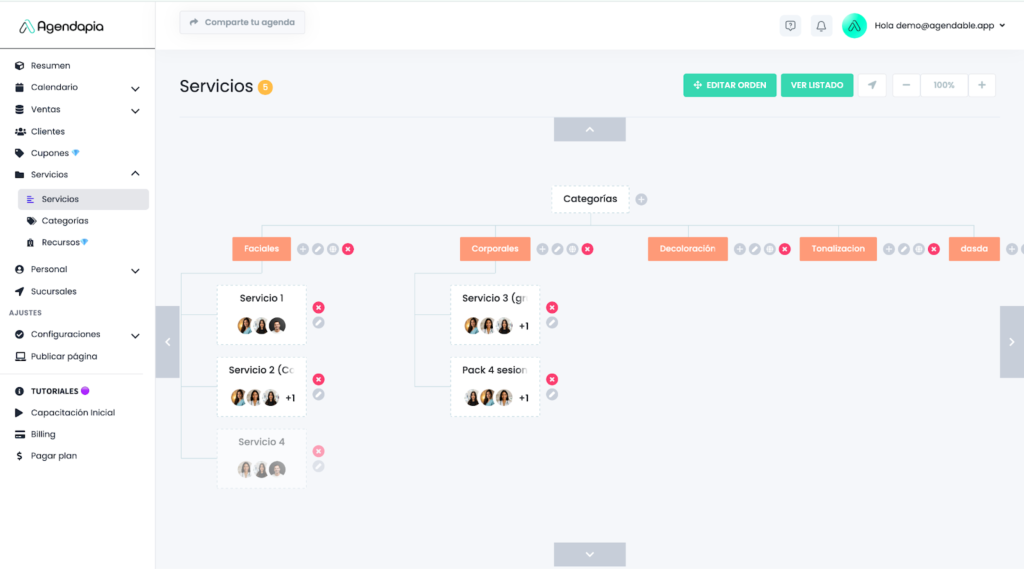Click the location arrow icon near zoom controls
Viewport: 1024px width, 569px height.
click(x=872, y=85)
